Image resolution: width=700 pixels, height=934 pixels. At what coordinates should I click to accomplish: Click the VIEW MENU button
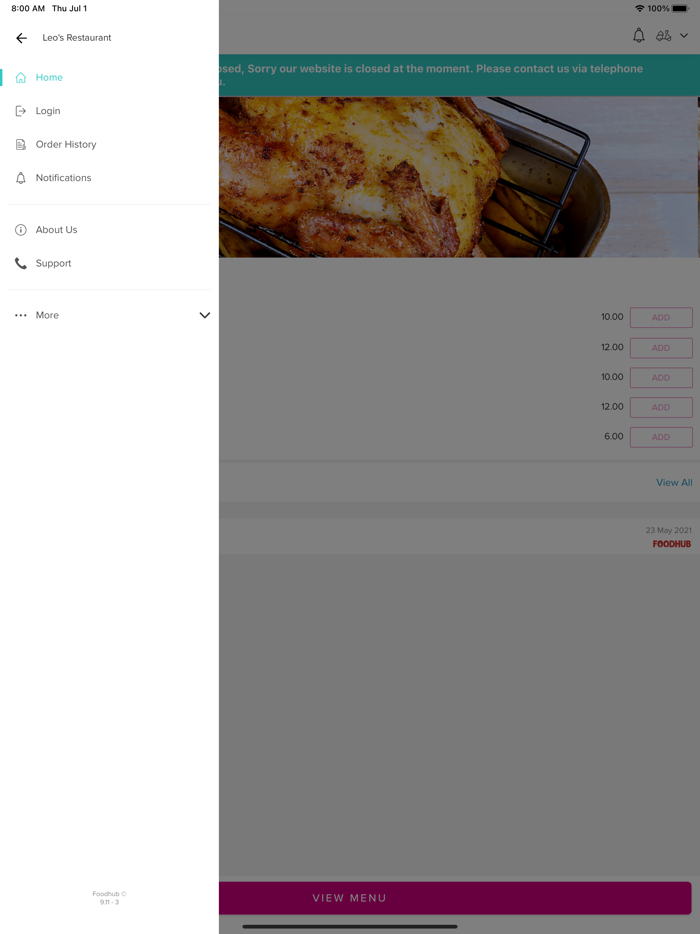click(455, 898)
